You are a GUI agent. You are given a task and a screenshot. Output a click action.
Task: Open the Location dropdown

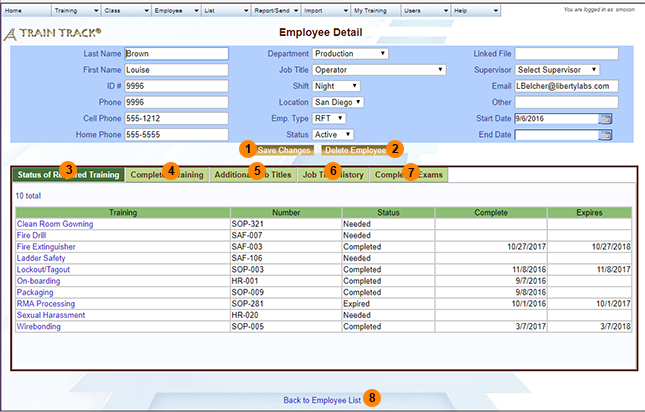pyautogui.click(x=338, y=102)
